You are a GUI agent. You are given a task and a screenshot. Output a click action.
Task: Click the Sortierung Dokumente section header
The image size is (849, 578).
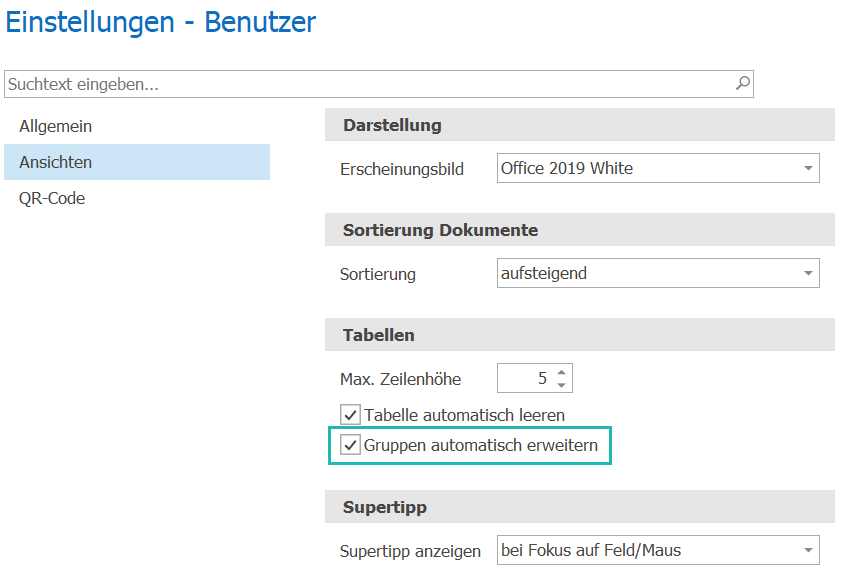[x=580, y=230]
